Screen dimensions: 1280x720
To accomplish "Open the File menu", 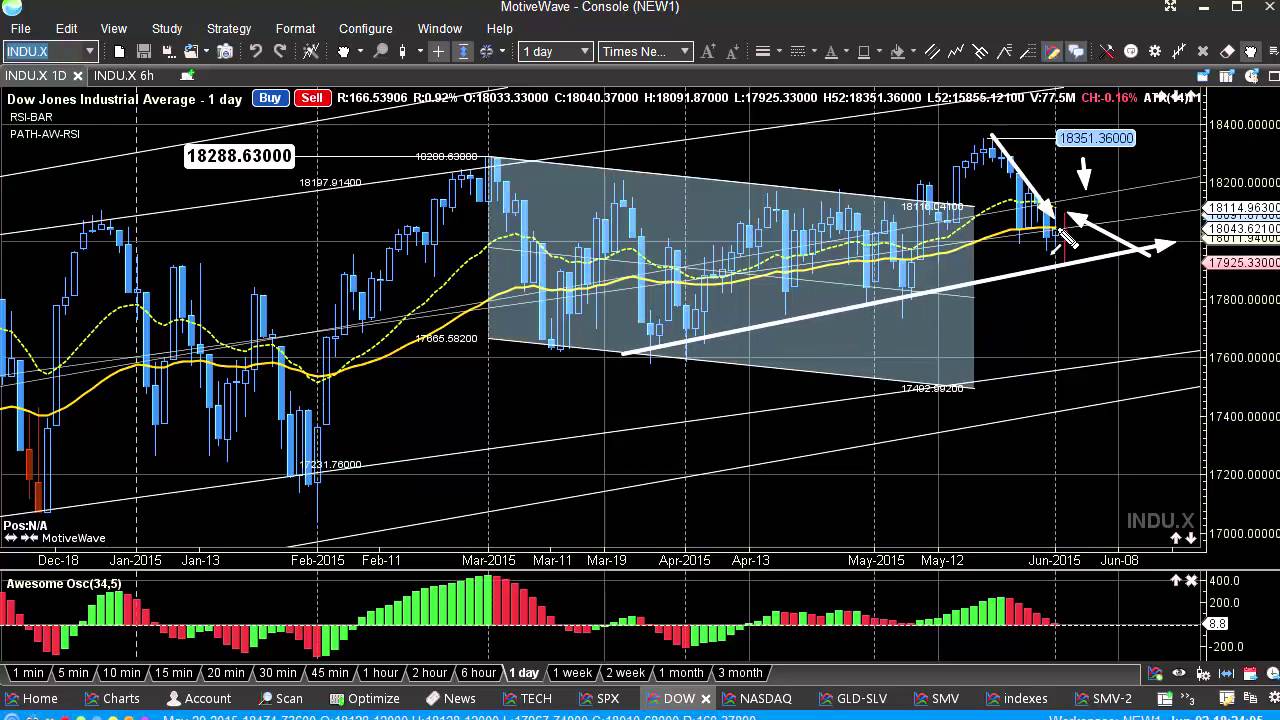I will click(x=20, y=29).
